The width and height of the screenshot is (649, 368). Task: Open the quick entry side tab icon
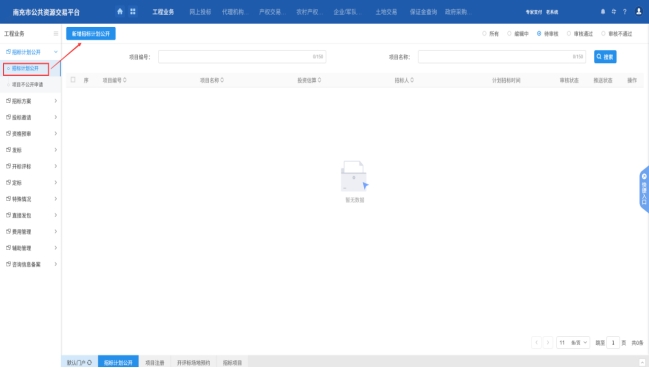click(644, 189)
